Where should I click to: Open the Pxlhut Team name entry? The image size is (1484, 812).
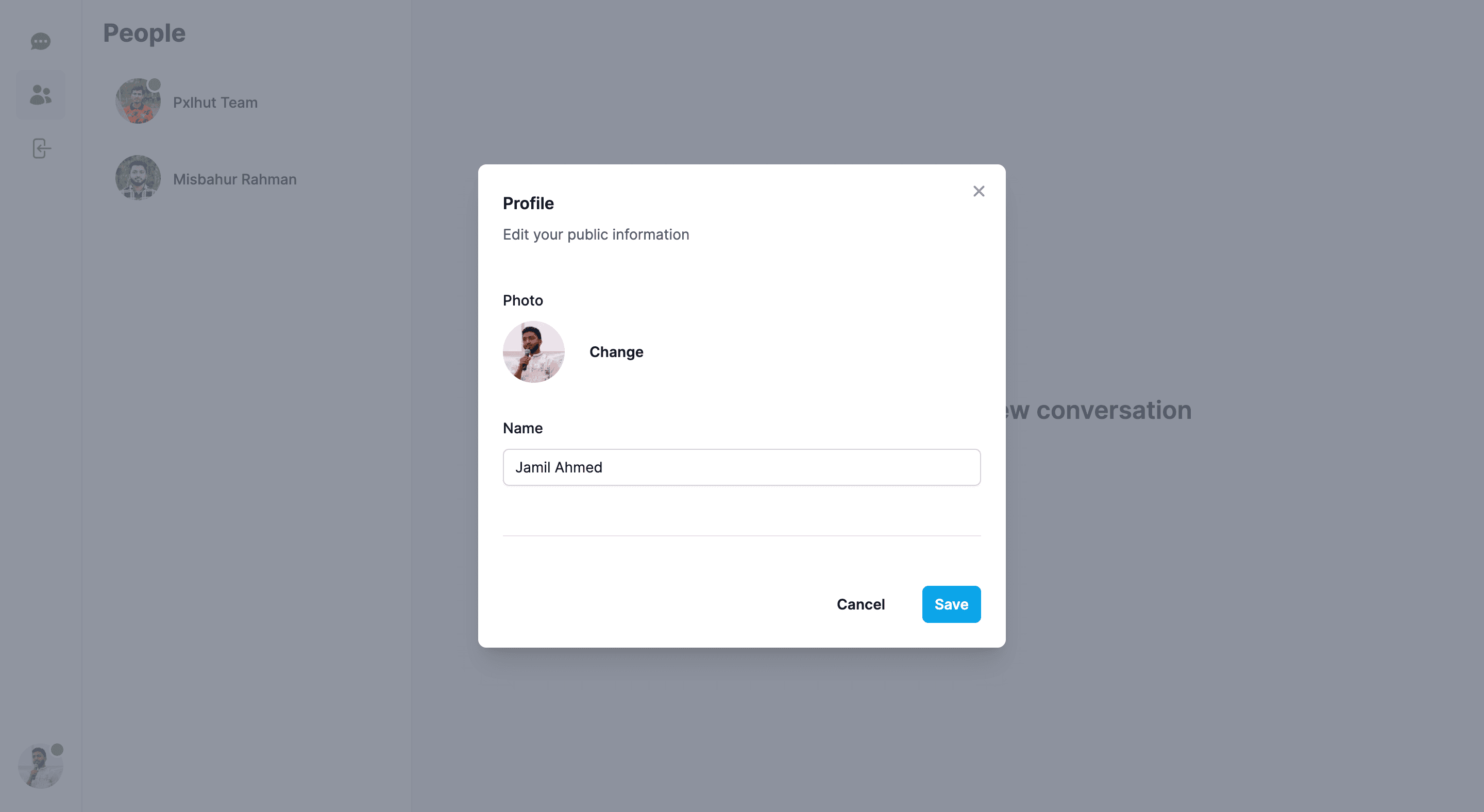pos(215,103)
